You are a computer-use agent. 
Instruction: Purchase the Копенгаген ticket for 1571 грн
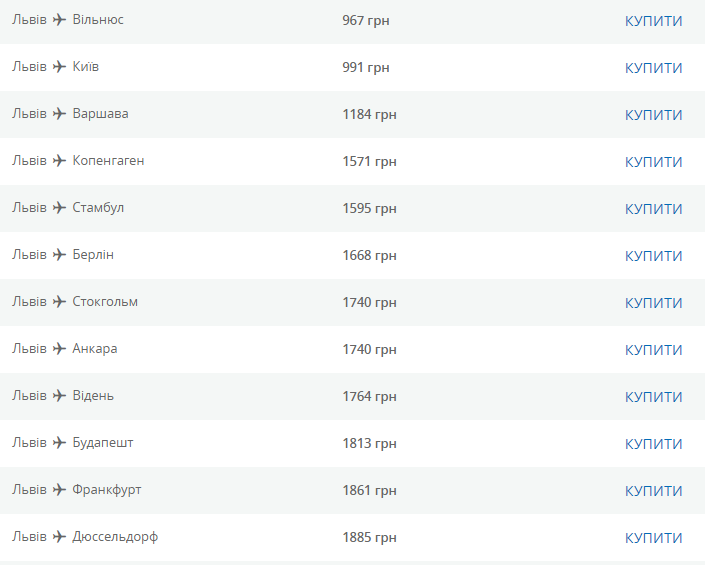(x=653, y=162)
